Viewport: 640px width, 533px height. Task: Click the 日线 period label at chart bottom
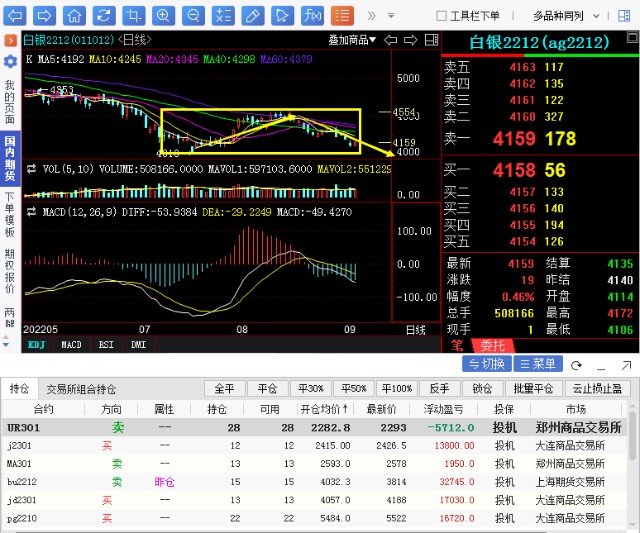416,330
